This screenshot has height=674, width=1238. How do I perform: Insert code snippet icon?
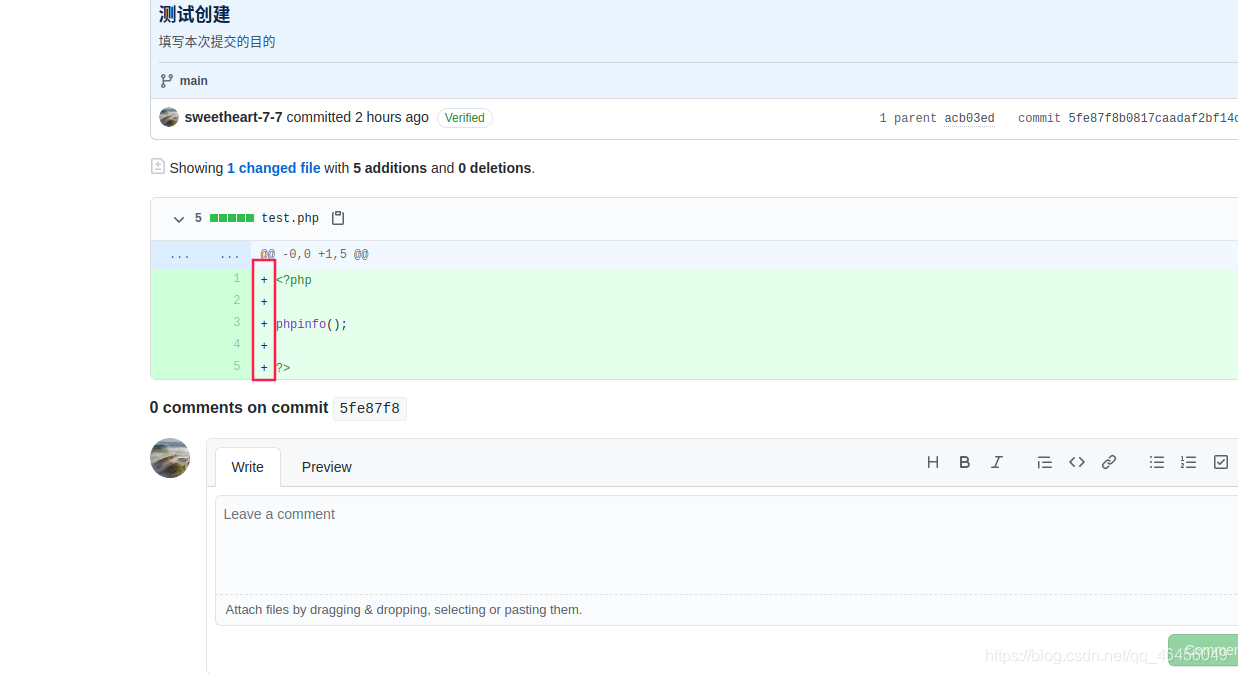tap(1077, 462)
